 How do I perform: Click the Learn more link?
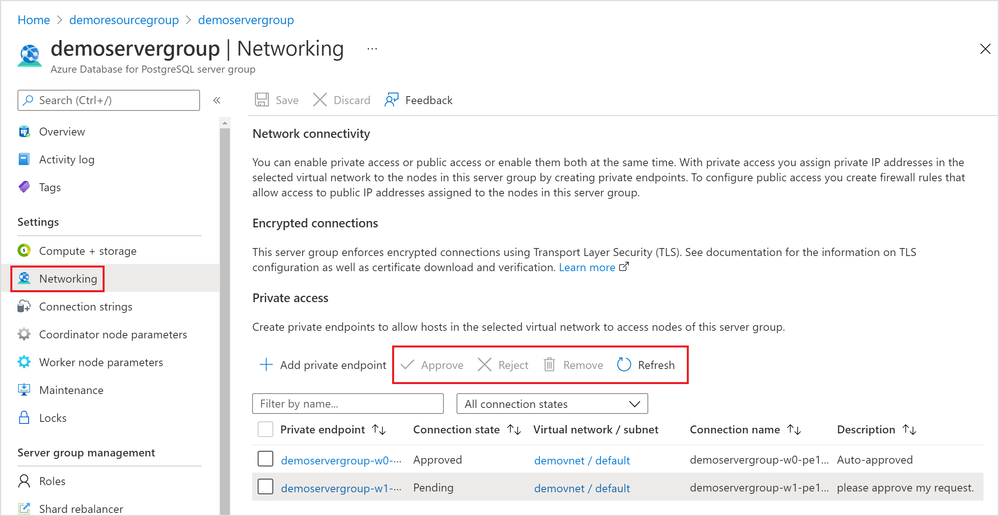pyautogui.click(x=587, y=268)
